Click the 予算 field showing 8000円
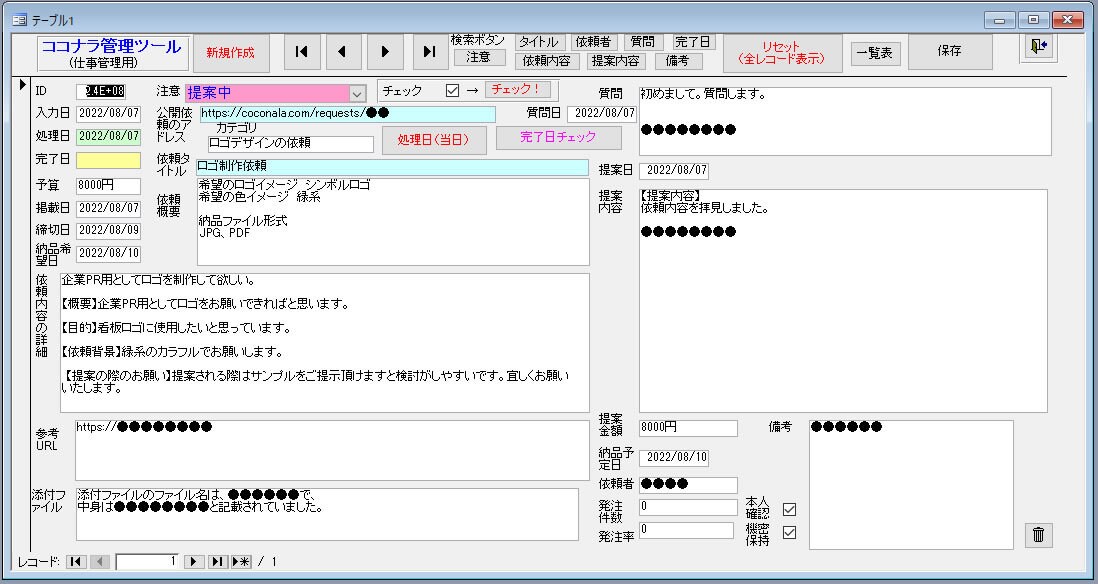This screenshot has height=584, width=1098. tap(109, 186)
